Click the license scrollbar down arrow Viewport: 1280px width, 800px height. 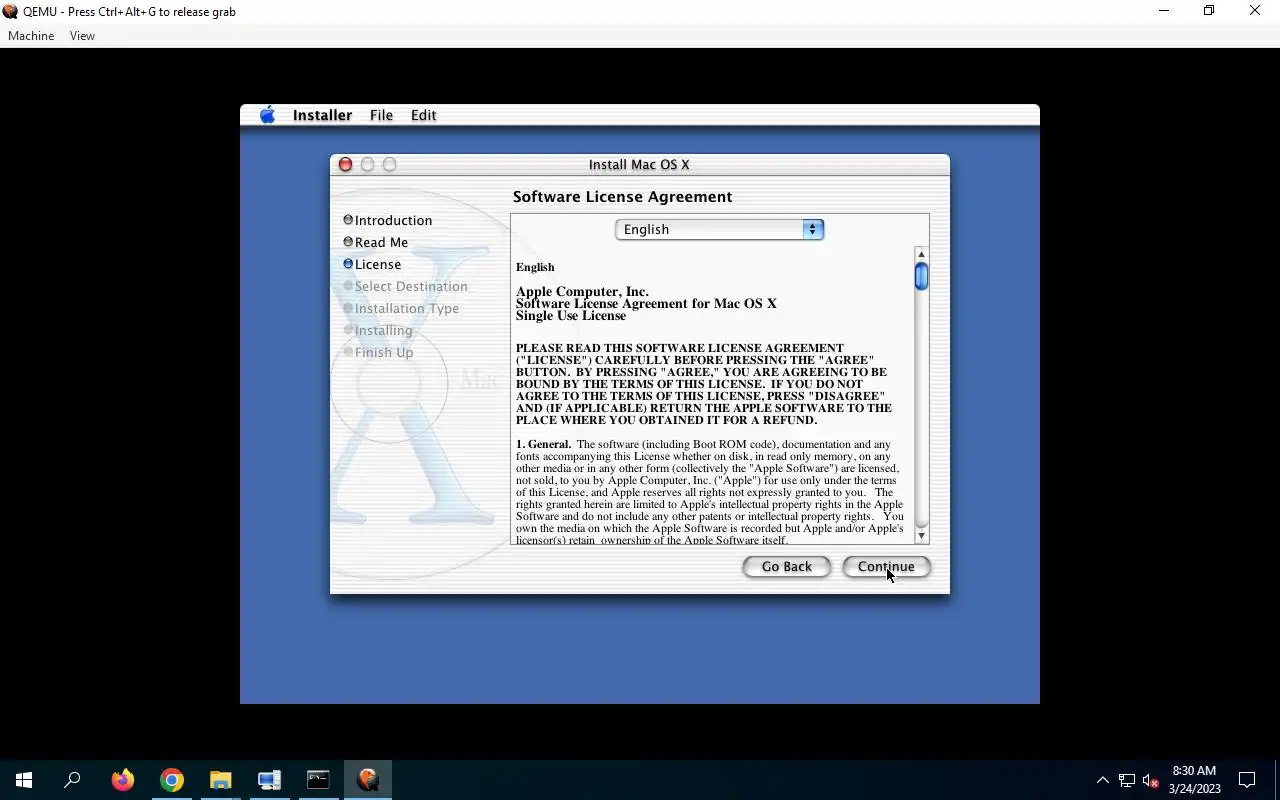pos(921,536)
